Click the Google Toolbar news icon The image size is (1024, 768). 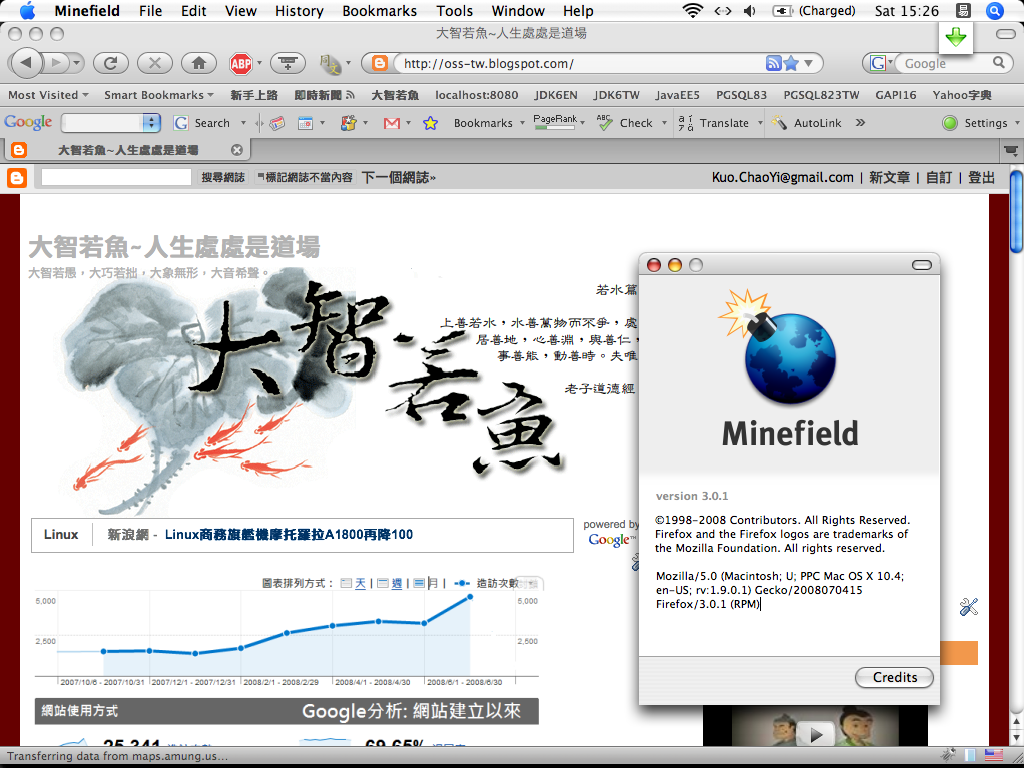pos(277,123)
